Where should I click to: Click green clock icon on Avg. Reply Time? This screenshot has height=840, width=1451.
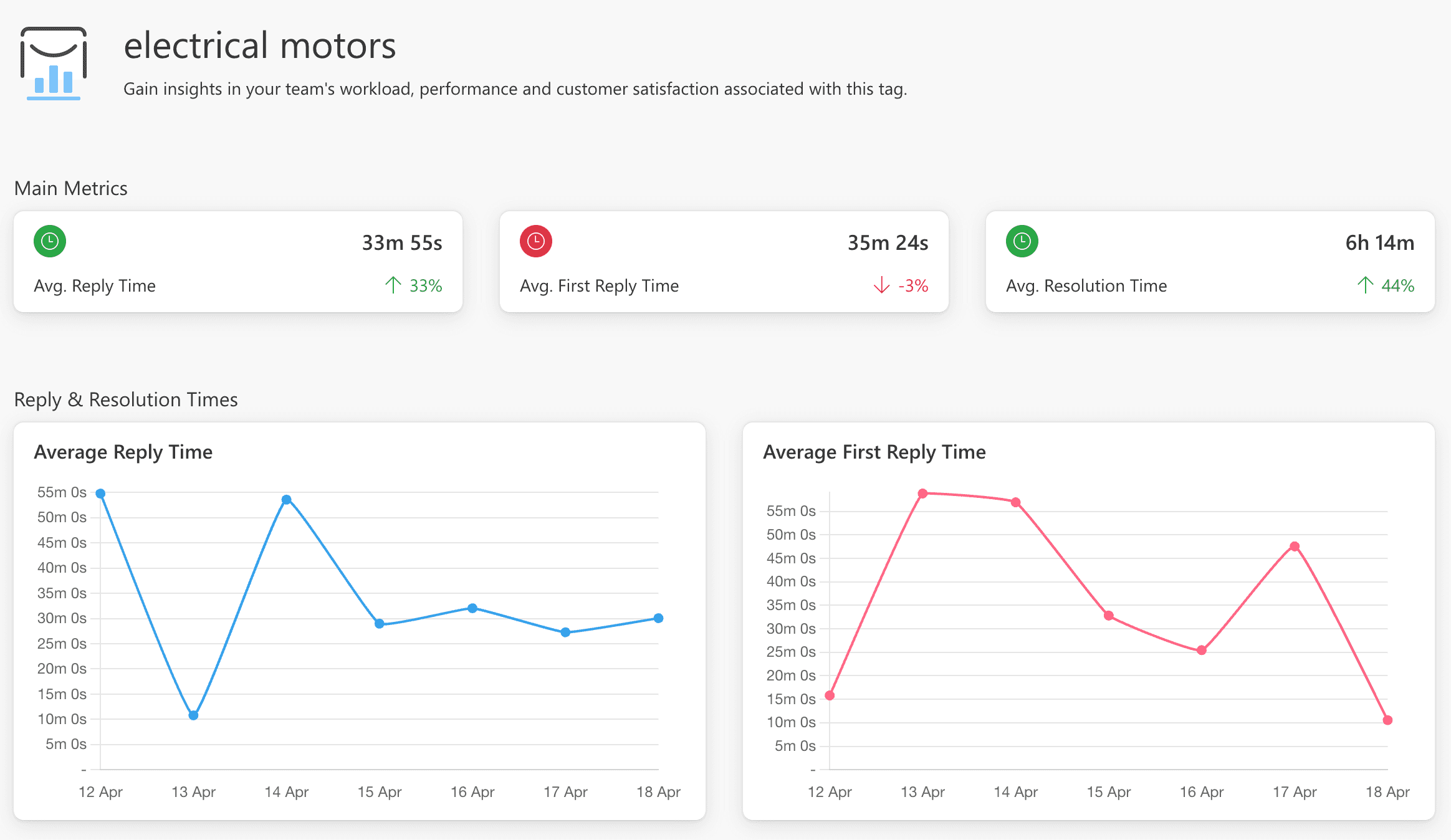pos(50,241)
